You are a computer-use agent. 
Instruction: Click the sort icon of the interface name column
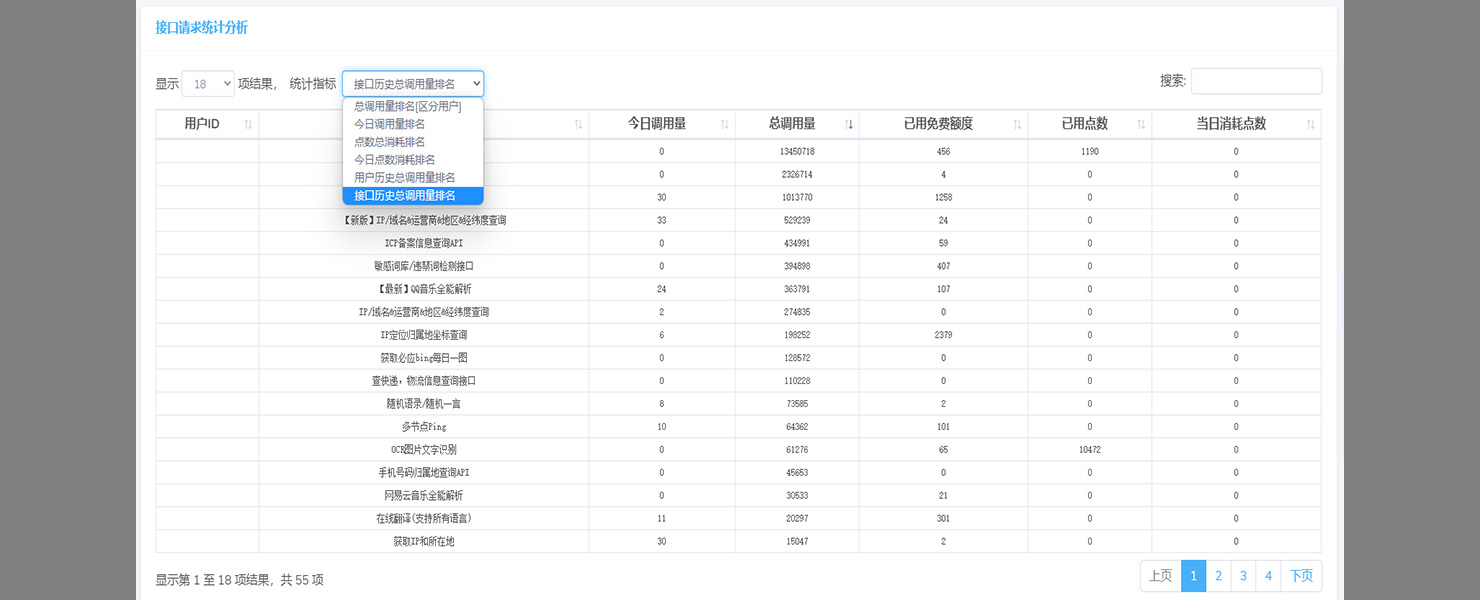578,124
